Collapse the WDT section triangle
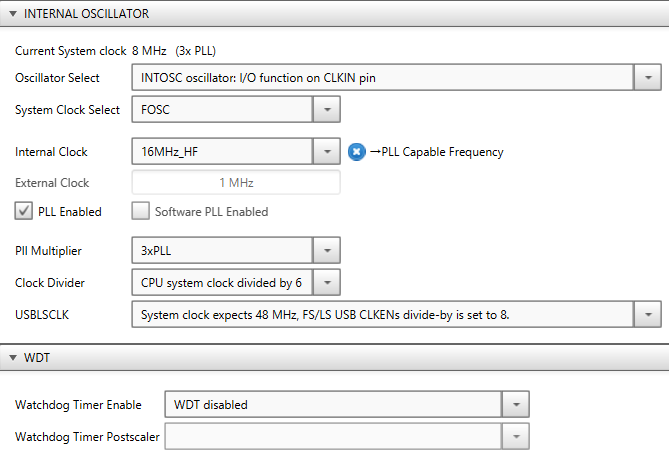This screenshot has width=669, height=464. (x=13, y=357)
